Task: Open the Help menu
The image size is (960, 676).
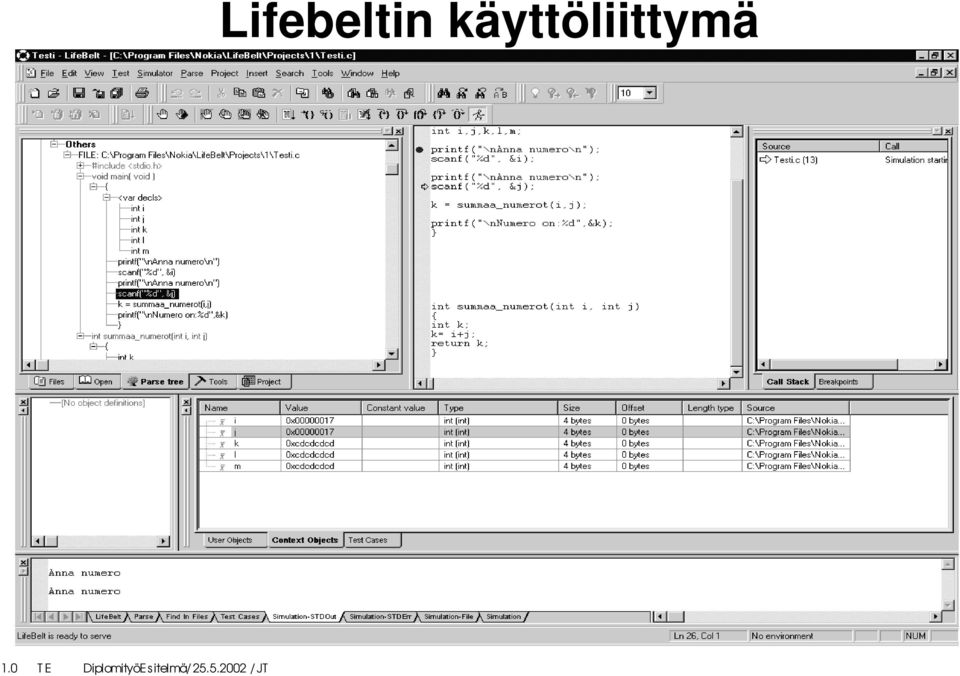Action: pos(390,73)
